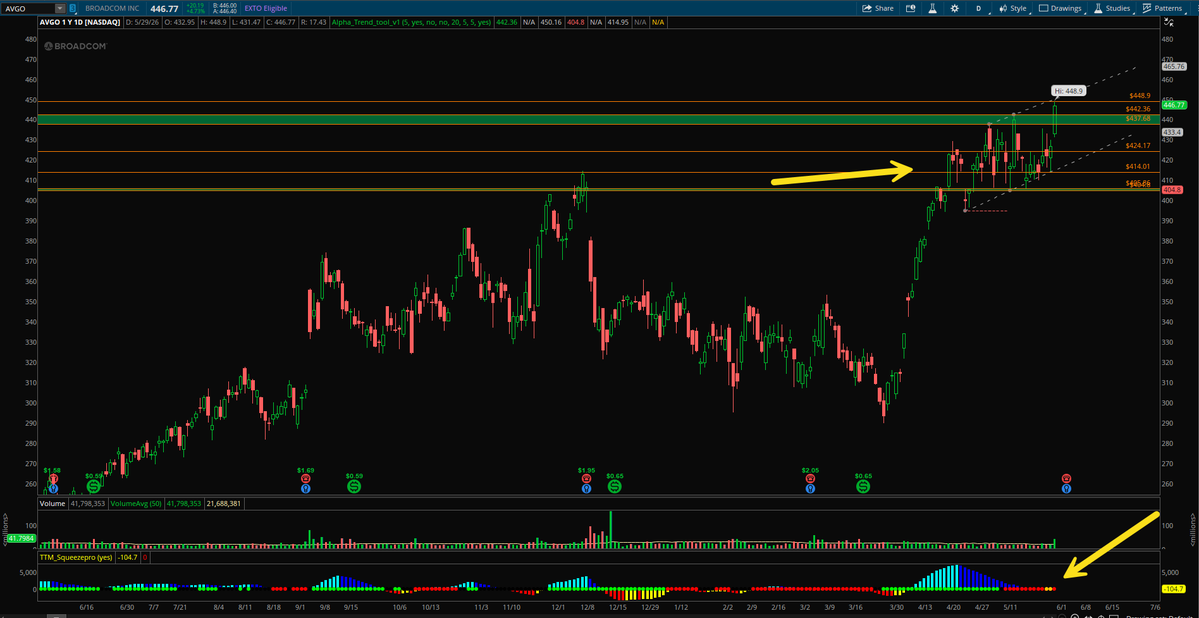Click the $448.9 price level label

point(1139,96)
